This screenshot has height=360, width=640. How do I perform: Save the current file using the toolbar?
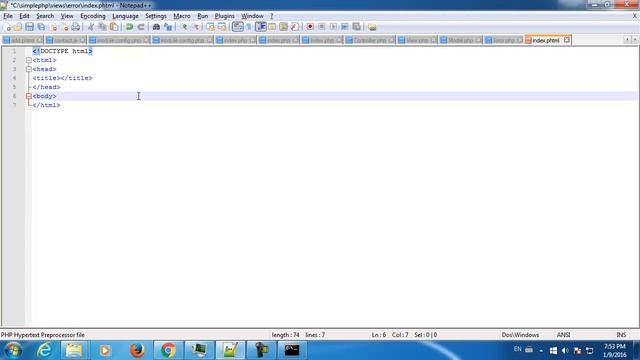coord(29,27)
